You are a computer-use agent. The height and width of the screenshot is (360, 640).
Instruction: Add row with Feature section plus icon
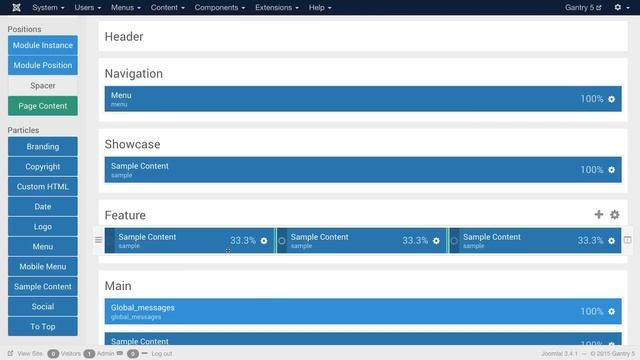pyautogui.click(x=598, y=215)
